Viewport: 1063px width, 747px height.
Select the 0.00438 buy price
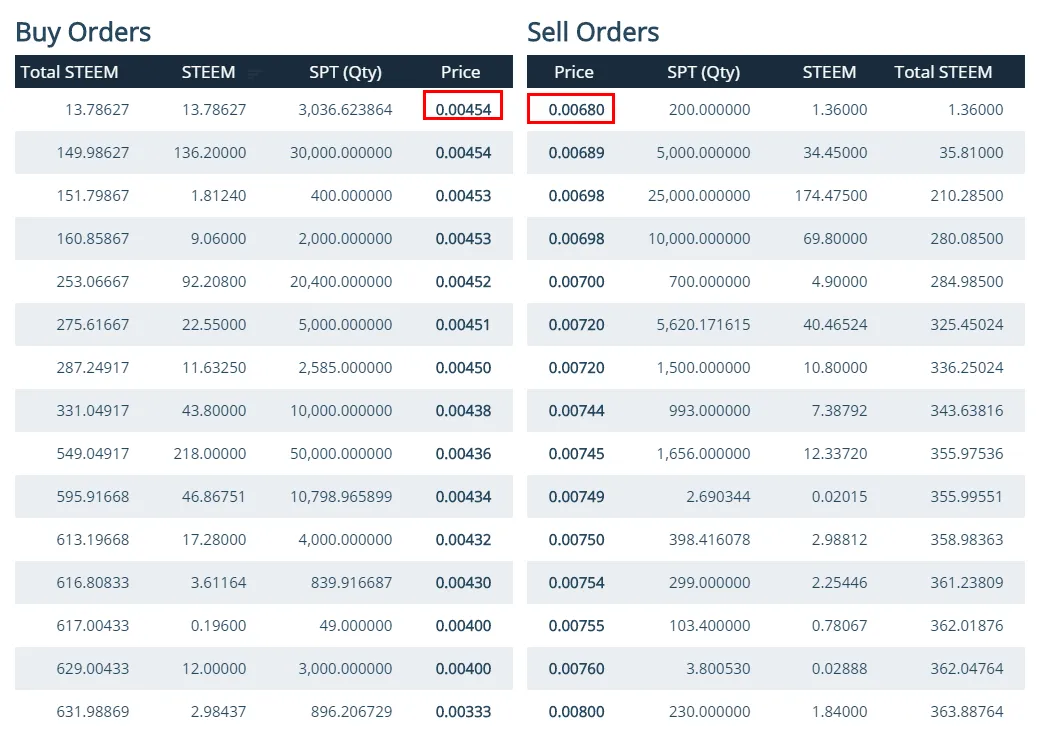point(463,411)
